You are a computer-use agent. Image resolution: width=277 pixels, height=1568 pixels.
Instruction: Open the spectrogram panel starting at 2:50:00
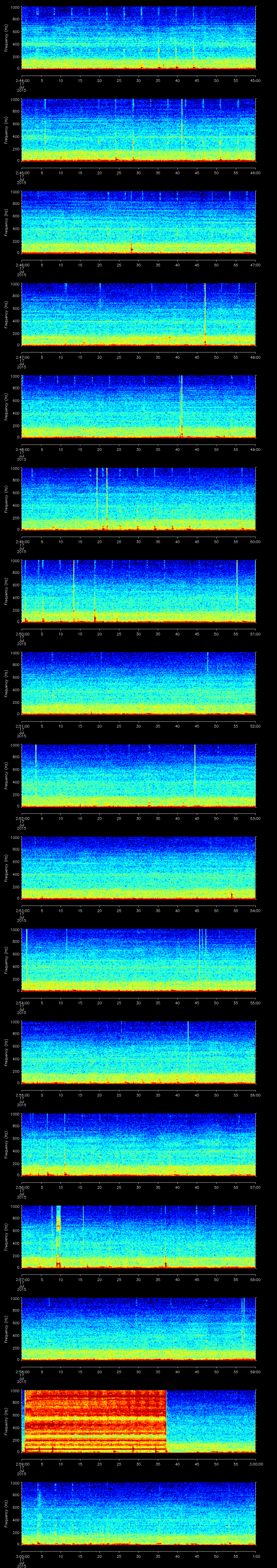click(138, 591)
